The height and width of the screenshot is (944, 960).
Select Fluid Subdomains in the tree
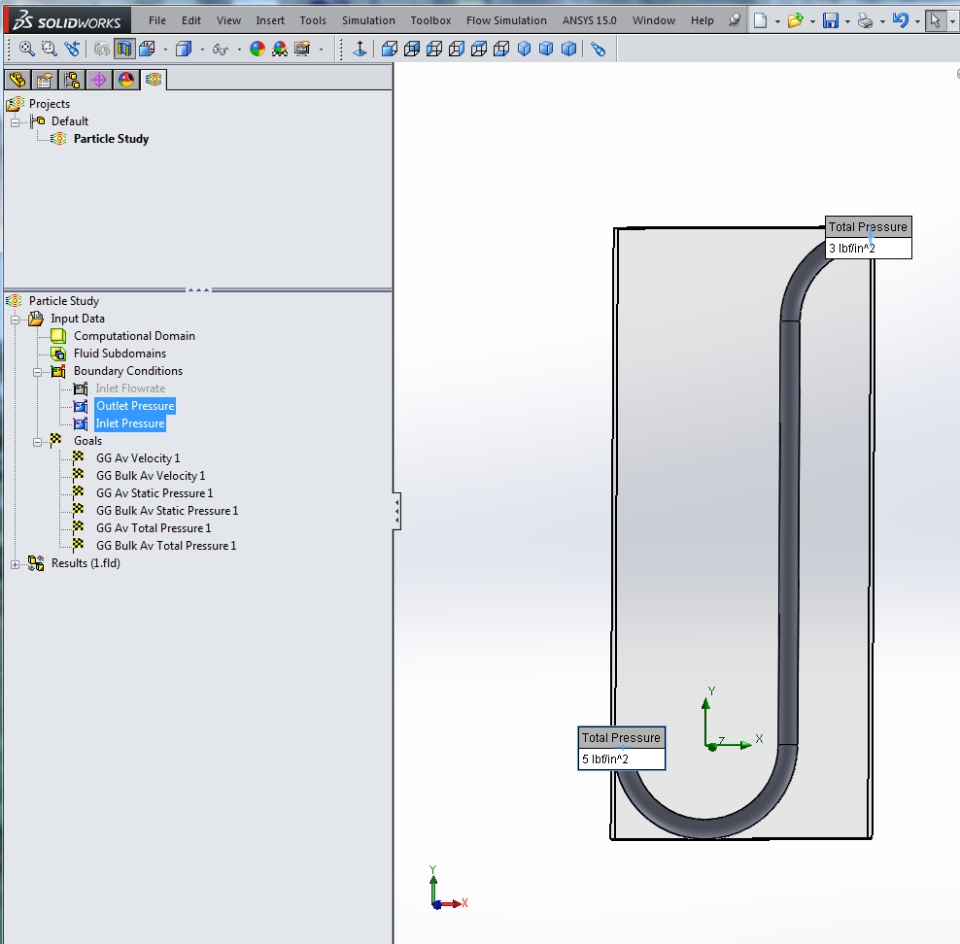coord(120,353)
